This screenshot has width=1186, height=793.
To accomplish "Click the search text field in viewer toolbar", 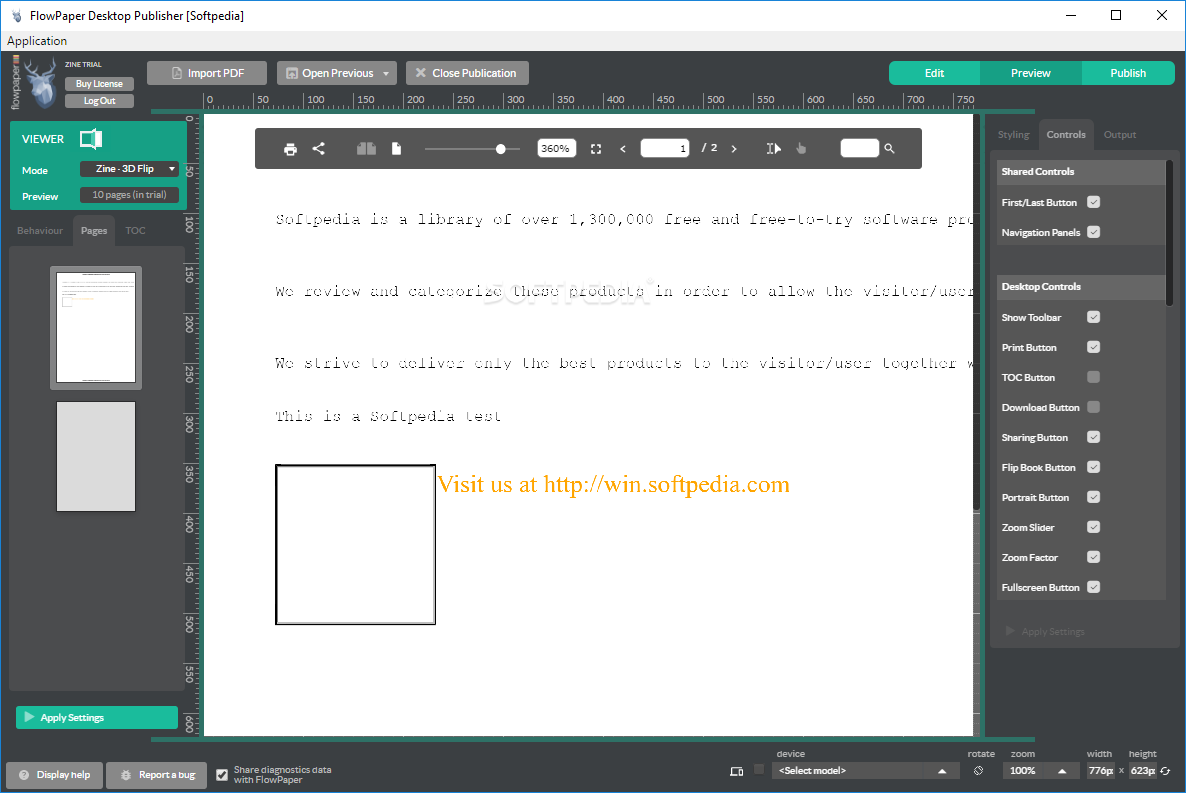I will click(860, 148).
